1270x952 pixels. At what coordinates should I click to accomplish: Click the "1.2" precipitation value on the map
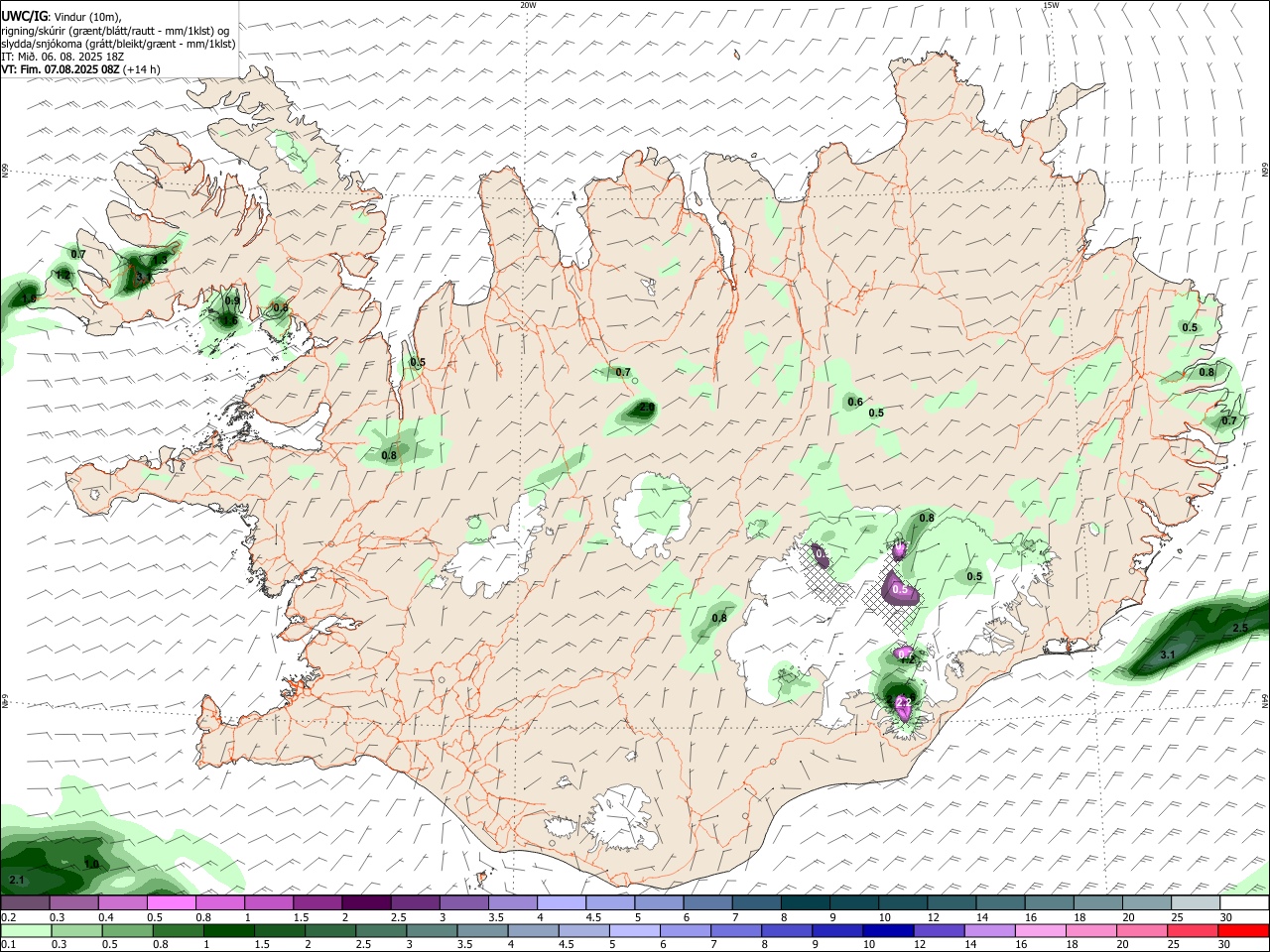click(63, 276)
